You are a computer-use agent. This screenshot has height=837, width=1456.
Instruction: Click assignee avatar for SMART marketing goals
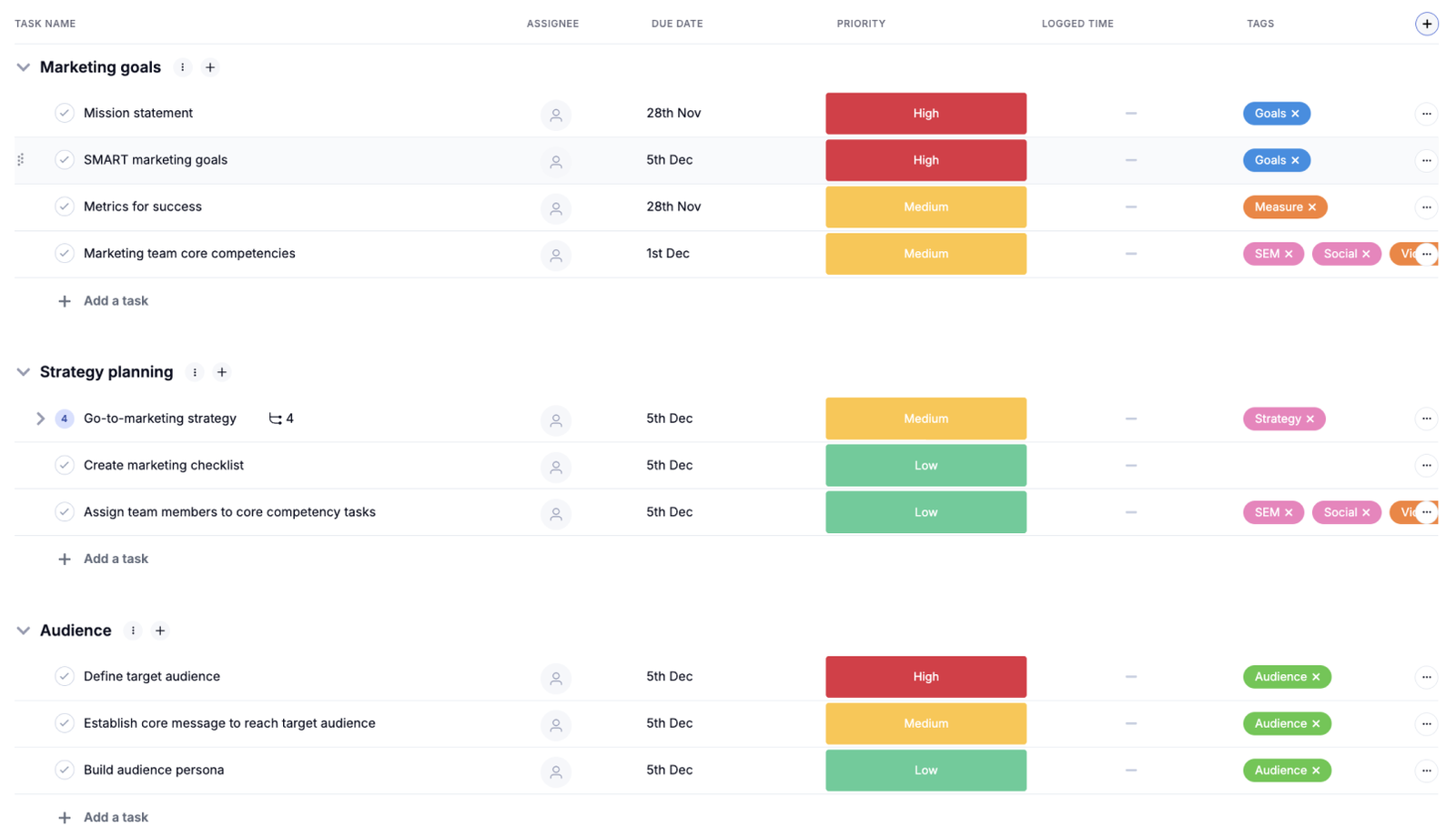[x=556, y=161]
